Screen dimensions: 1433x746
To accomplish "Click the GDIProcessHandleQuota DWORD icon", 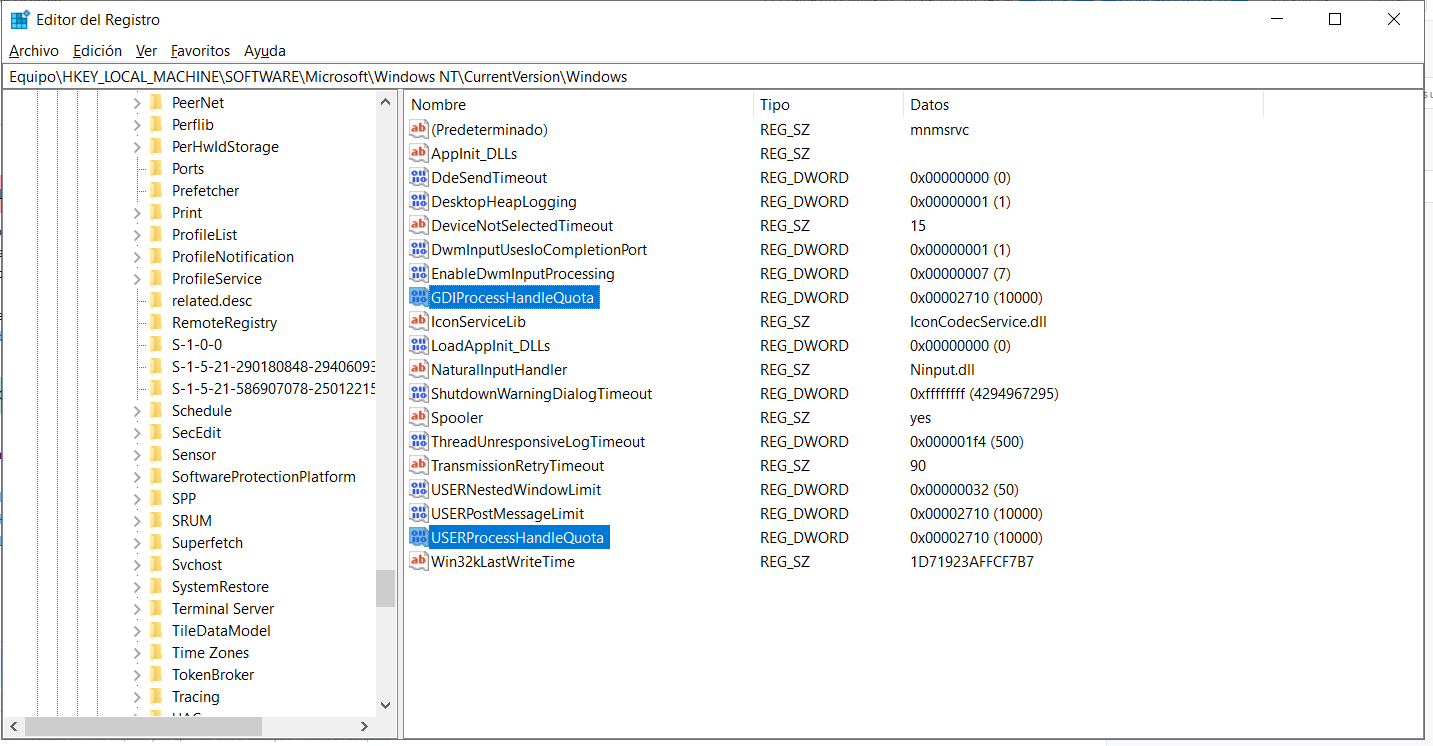I will (419, 297).
